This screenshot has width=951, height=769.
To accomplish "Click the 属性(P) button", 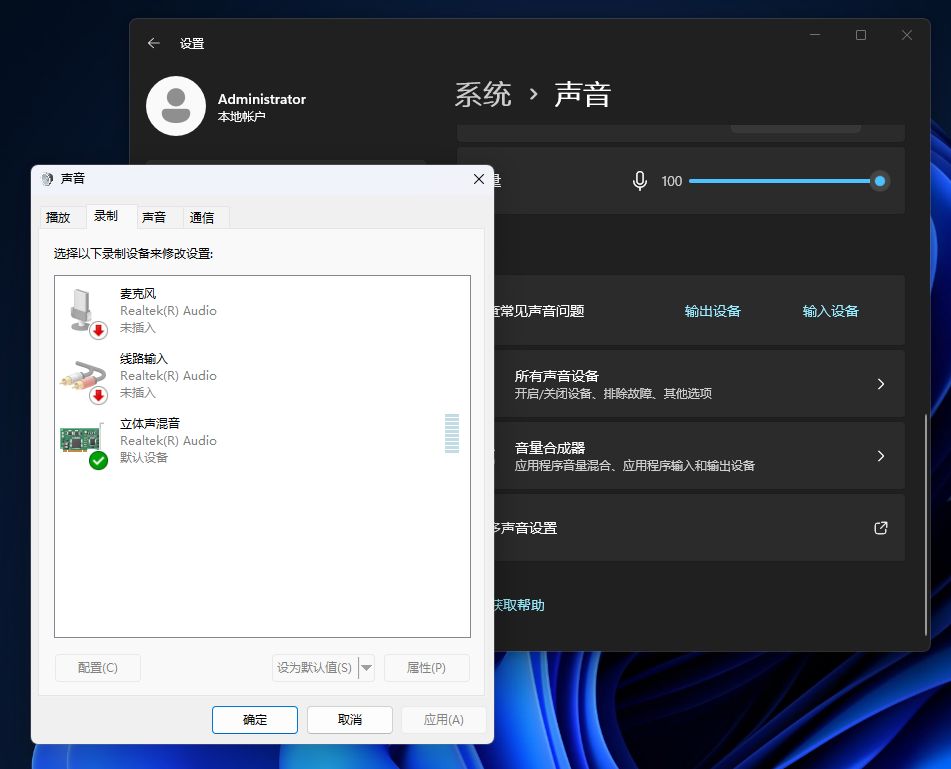I will click(x=426, y=668).
